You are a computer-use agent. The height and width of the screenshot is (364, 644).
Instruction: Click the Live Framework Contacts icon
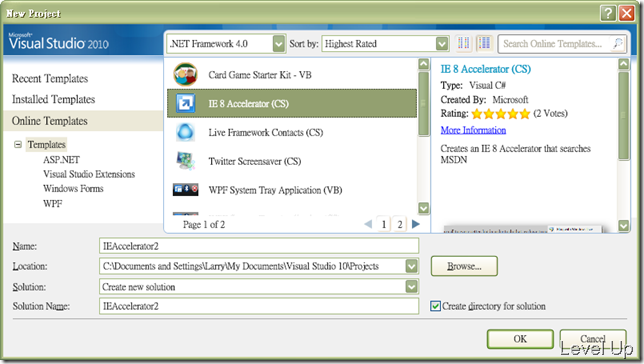(185, 132)
